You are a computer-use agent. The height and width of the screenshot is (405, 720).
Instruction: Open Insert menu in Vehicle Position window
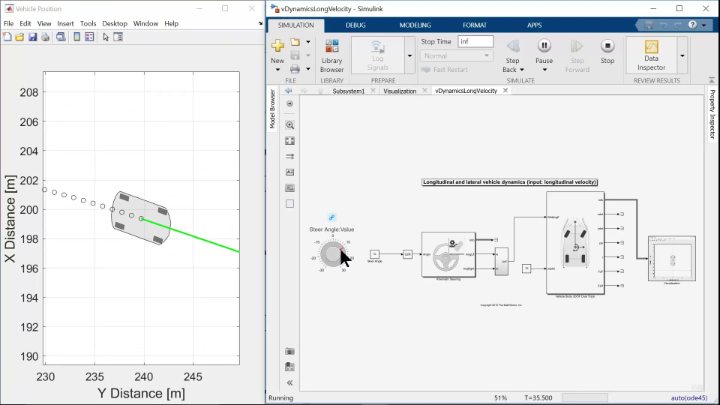(x=65, y=23)
